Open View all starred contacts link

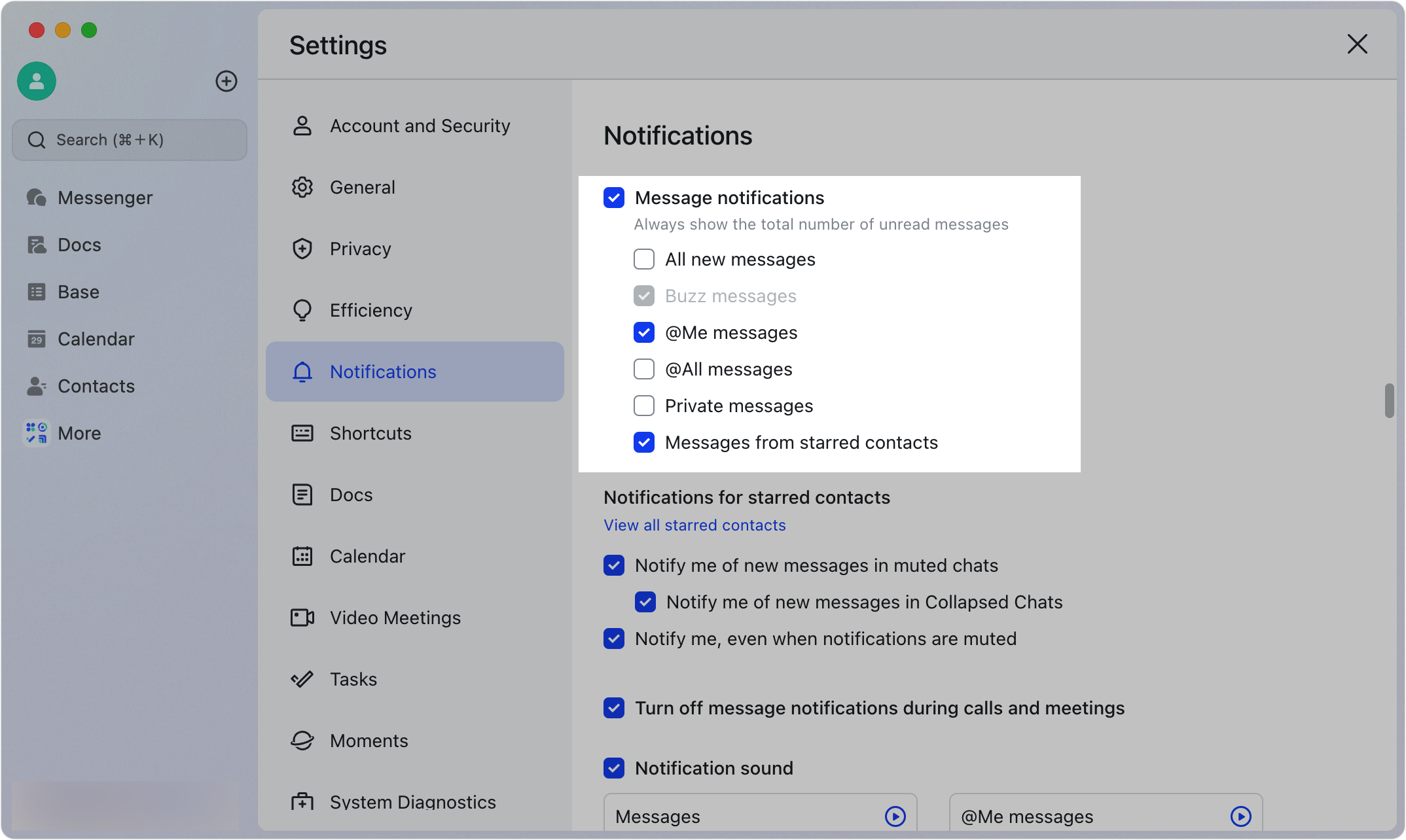(694, 525)
